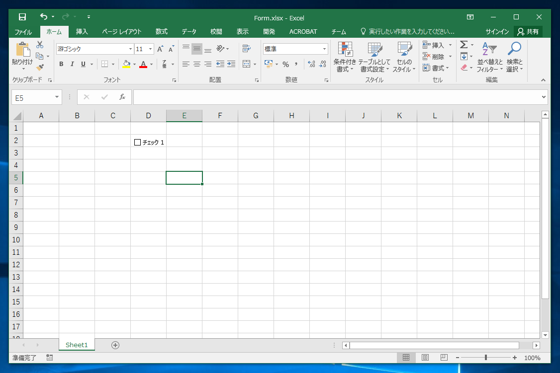
Task: Switch to the ページ レイアウト tab
Action: 121,32
